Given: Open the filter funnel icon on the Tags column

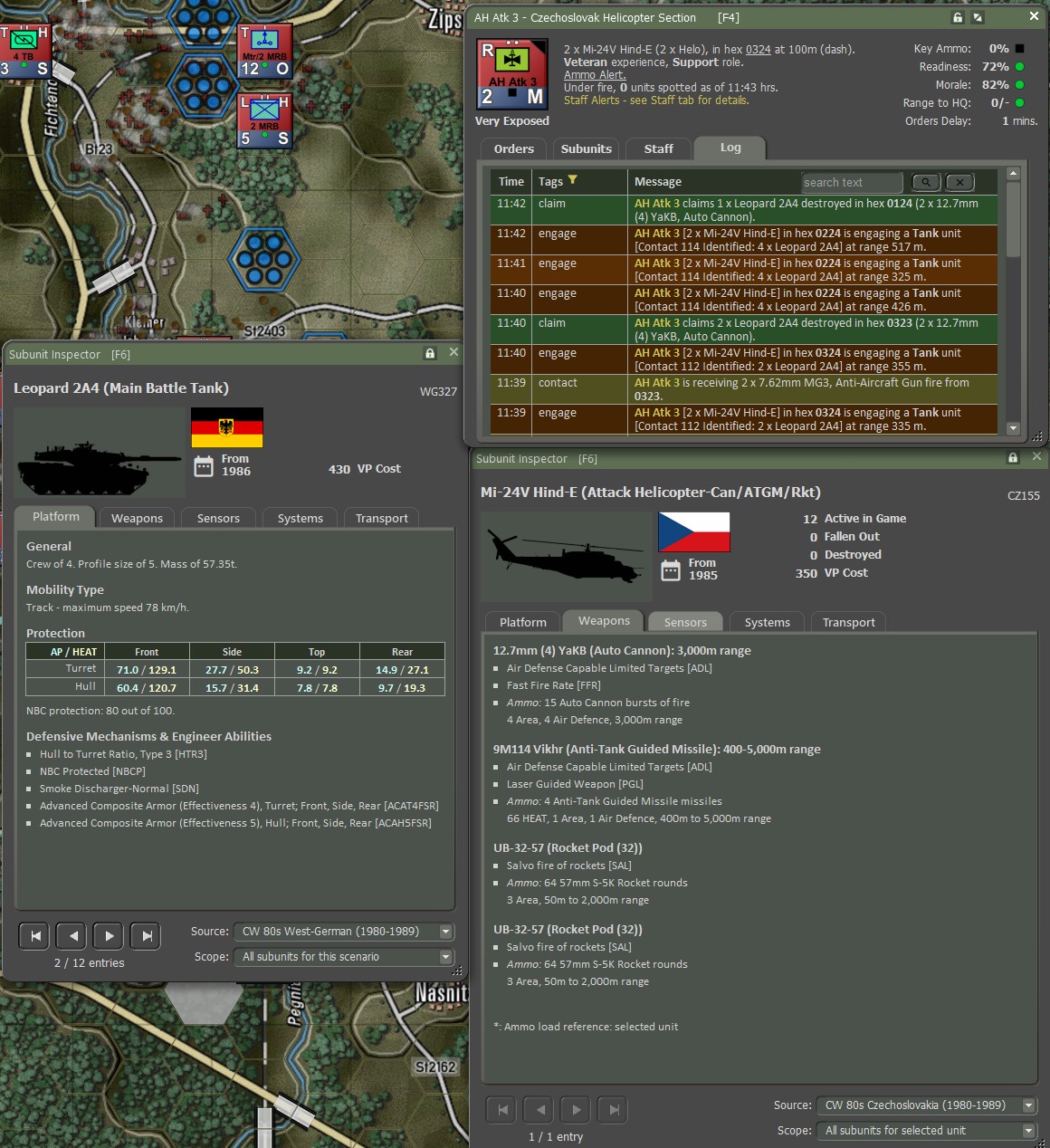Looking at the screenshot, I should [573, 181].
